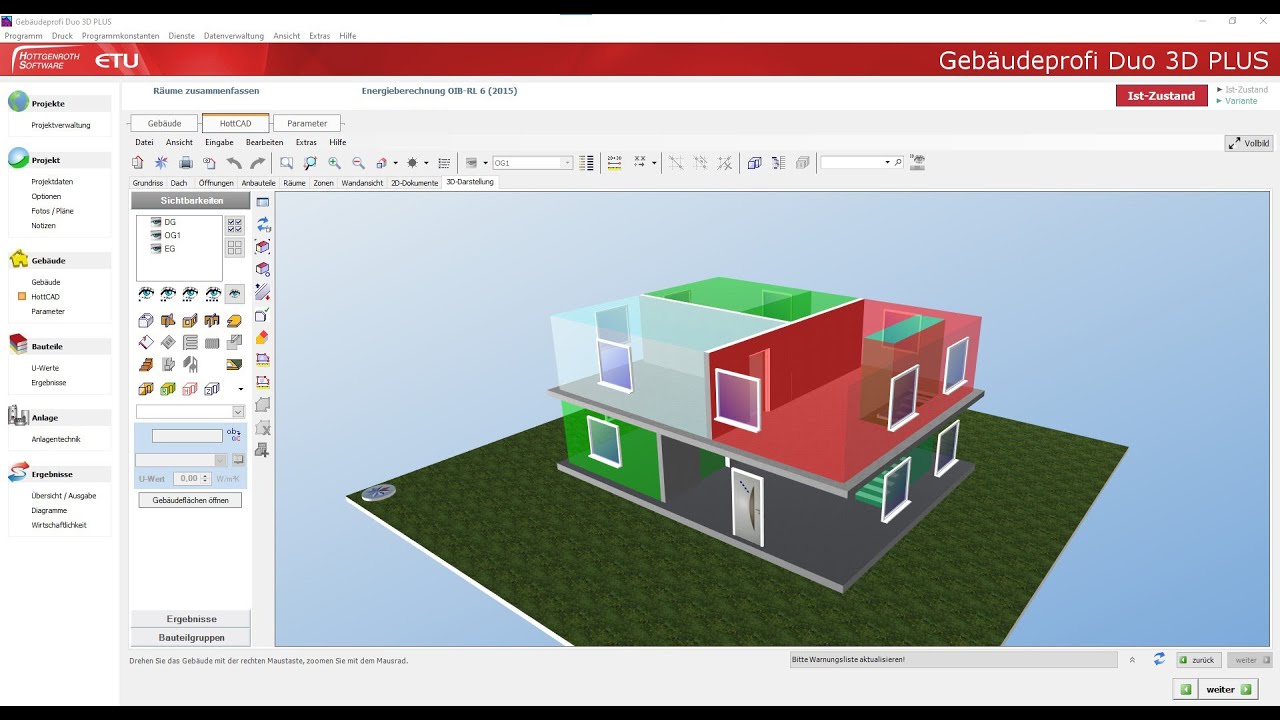Click the green back arrow button
Viewport: 1280px width, 720px height.
(1186, 689)
